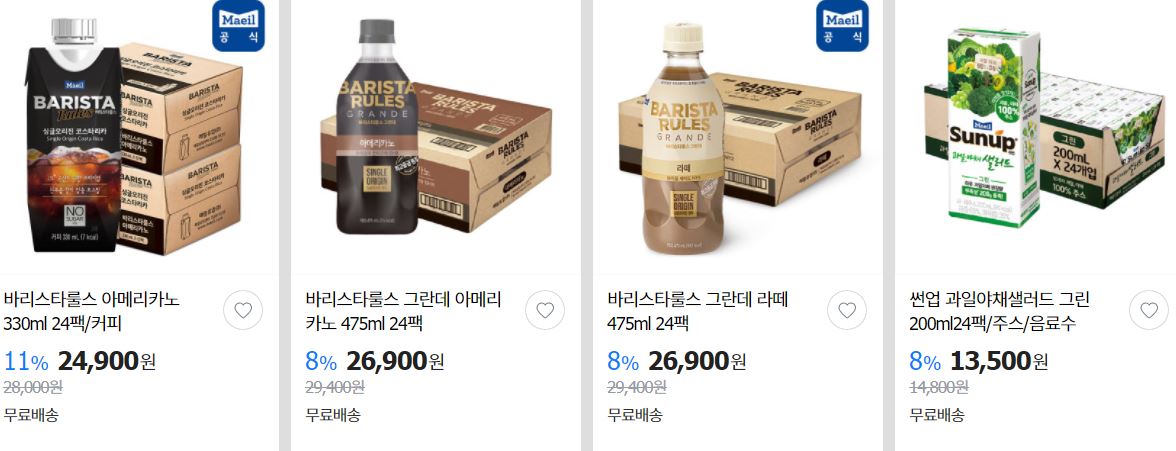Open 바리스타룰스 그란데 아메리카노 475ml title
This screenshot has width=1176, height=451.
[x=404, y=311]
